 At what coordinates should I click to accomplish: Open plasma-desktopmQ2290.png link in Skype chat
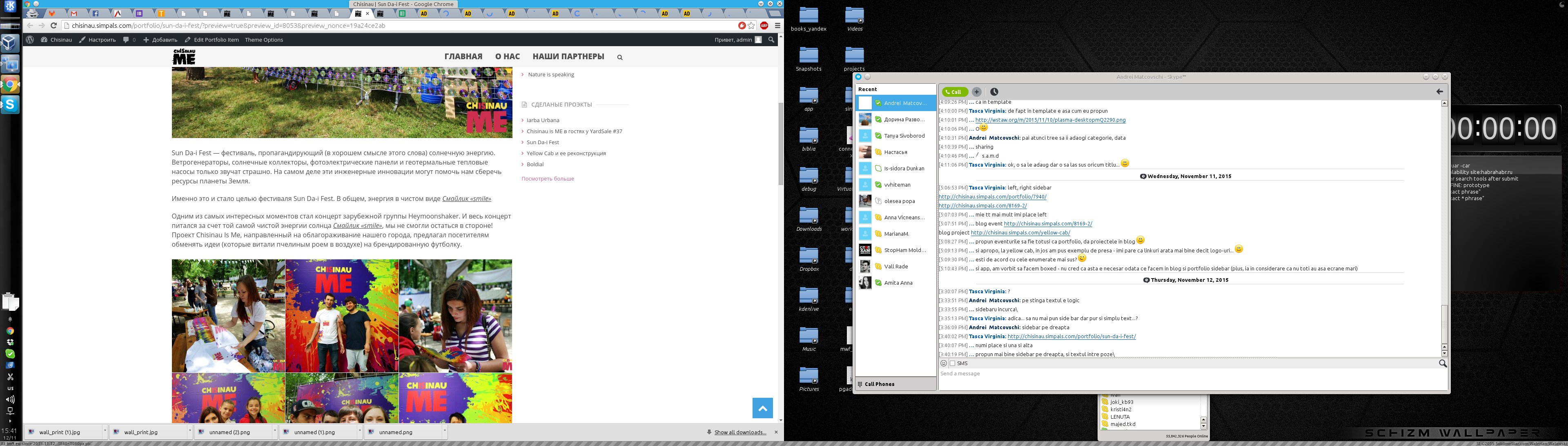(1050, 120)
